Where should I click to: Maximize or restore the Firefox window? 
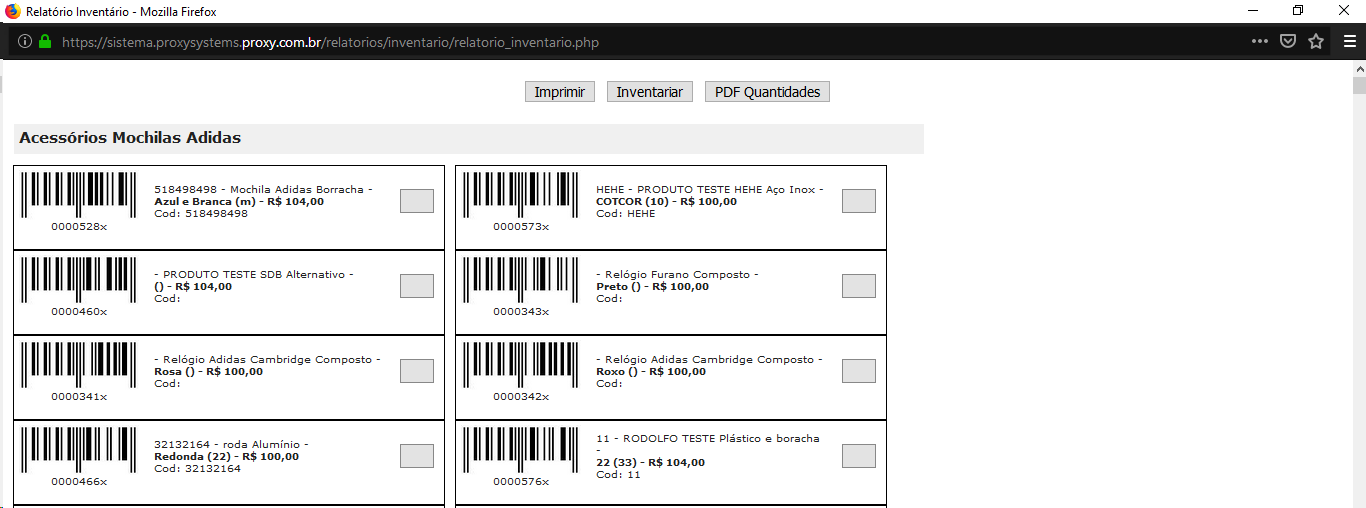tap(1298, 11)
